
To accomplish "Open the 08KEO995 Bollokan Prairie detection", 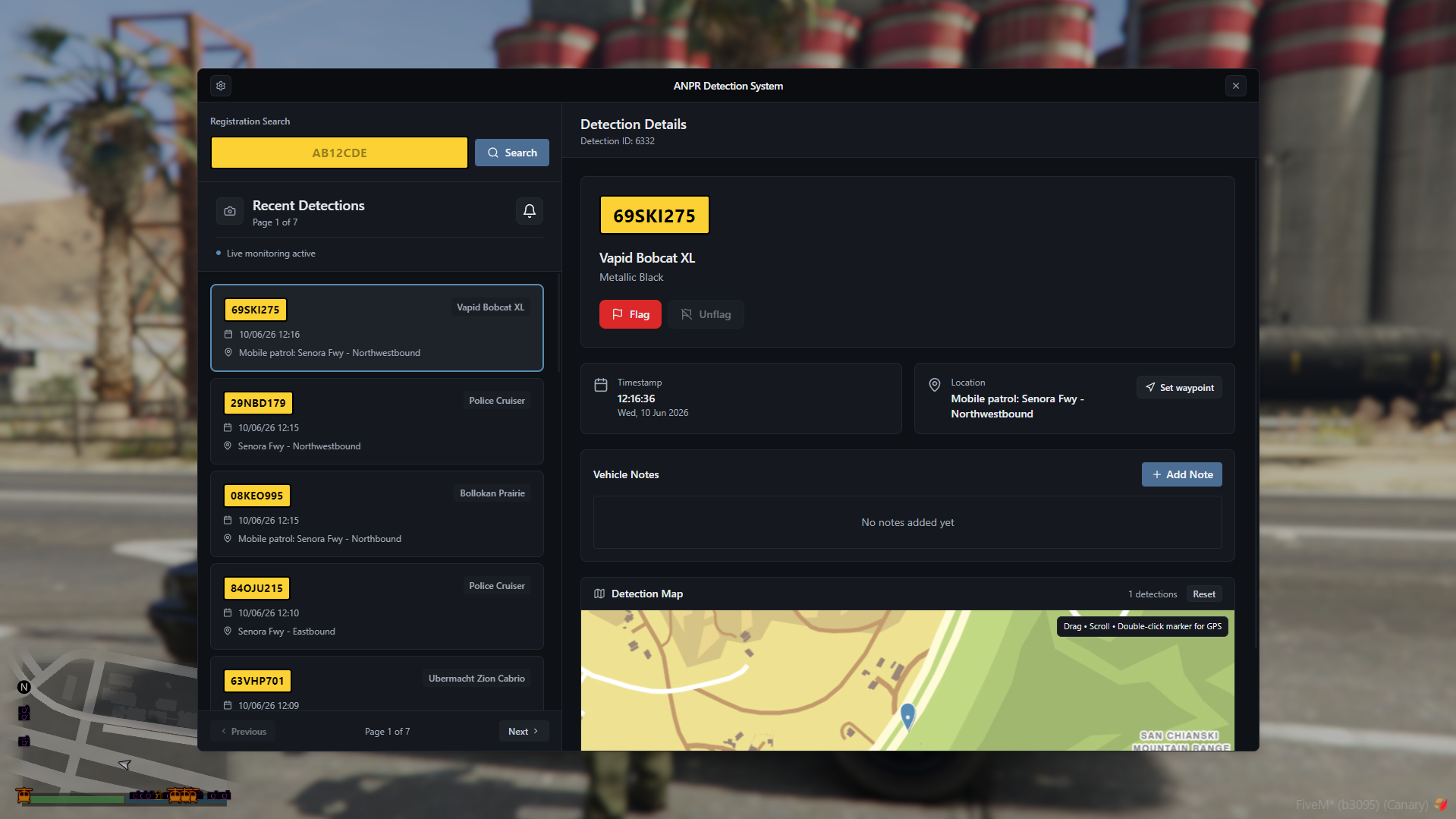I will click(x=377, y=514).
